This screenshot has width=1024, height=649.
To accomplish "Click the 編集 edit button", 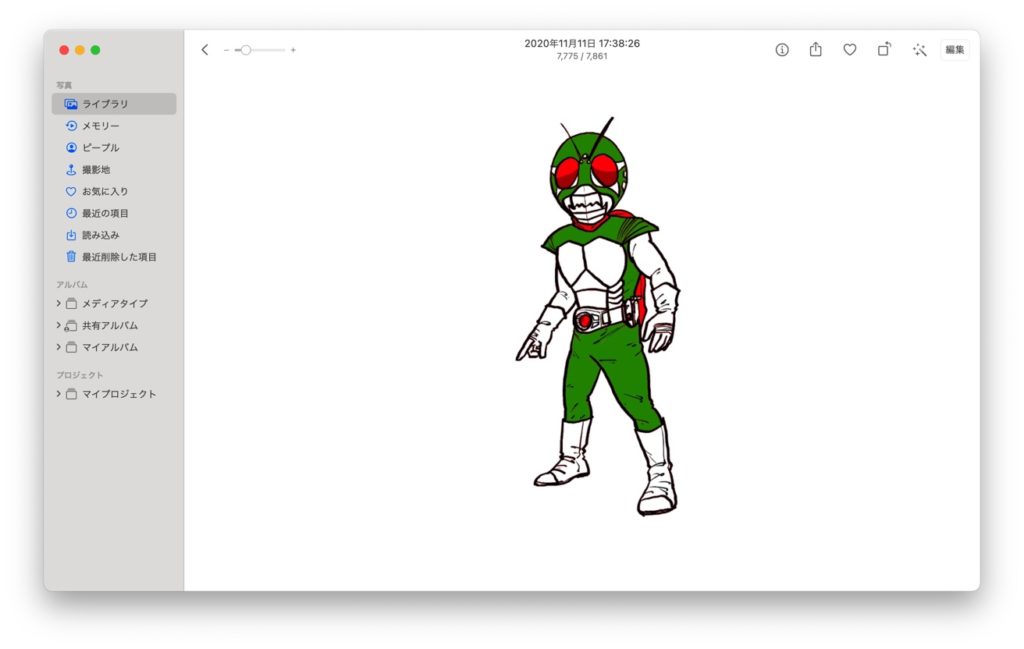I will click(955, 50).
